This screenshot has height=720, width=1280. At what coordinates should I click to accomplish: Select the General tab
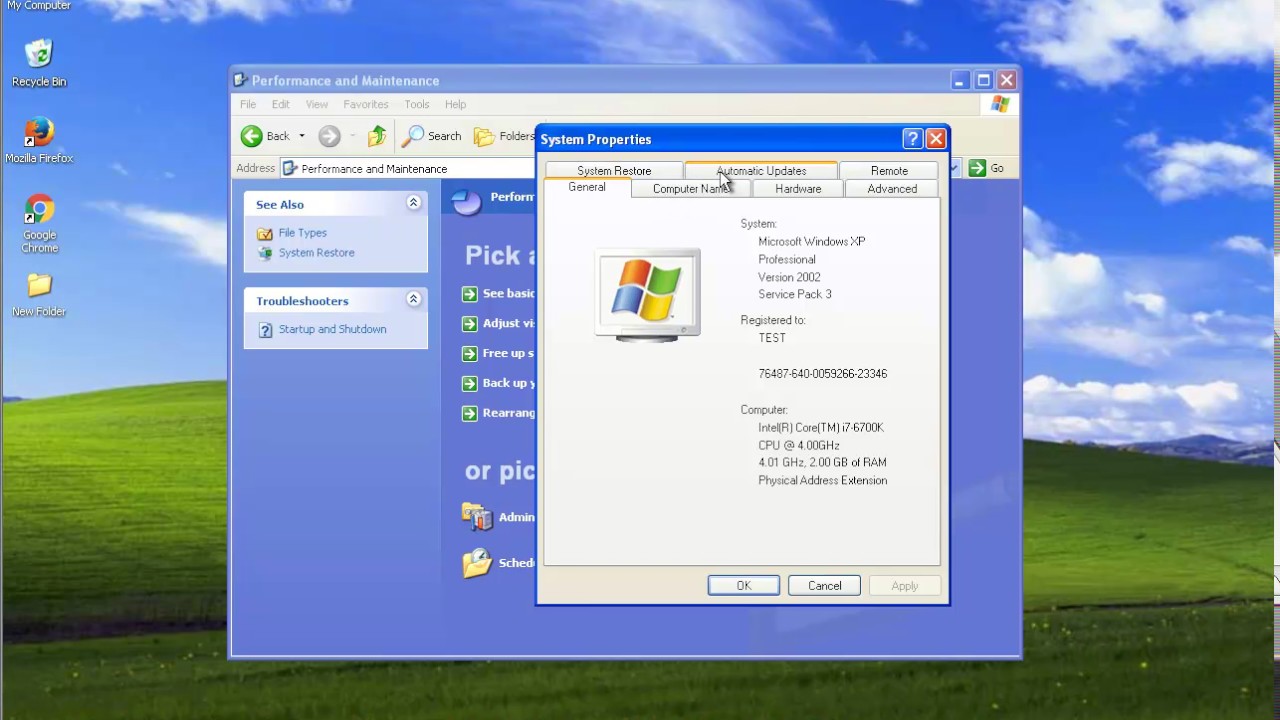pos(587,187)
